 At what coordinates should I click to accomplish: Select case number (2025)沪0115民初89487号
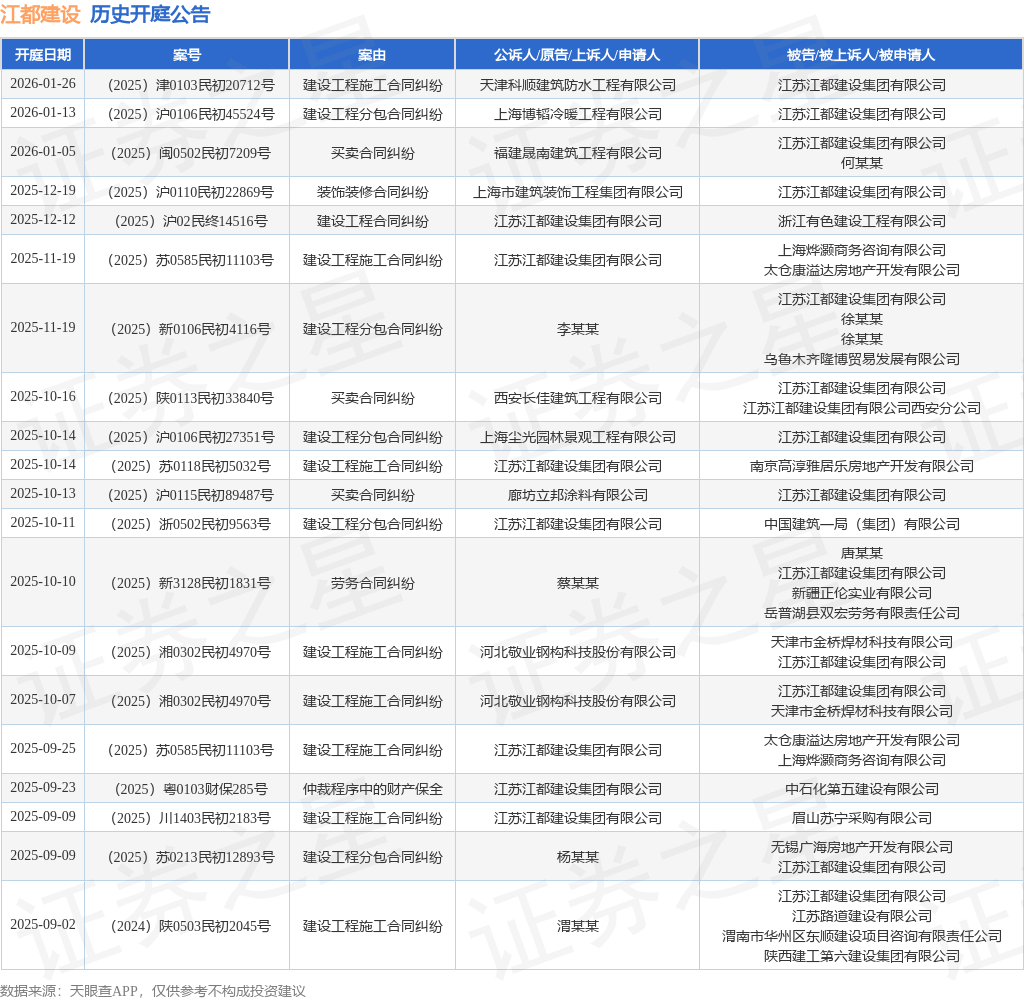click(191, 495)
